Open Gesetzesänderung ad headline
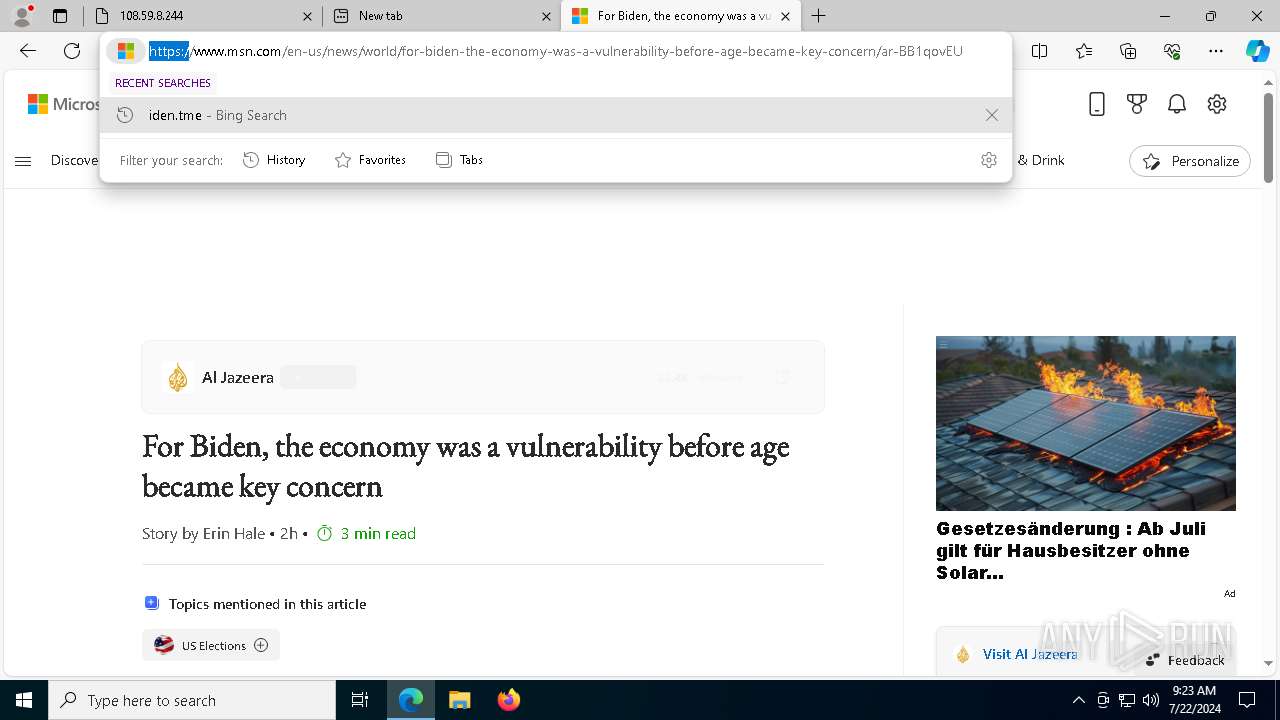Screen dimensions: 1280x720 pos(1071,550)
